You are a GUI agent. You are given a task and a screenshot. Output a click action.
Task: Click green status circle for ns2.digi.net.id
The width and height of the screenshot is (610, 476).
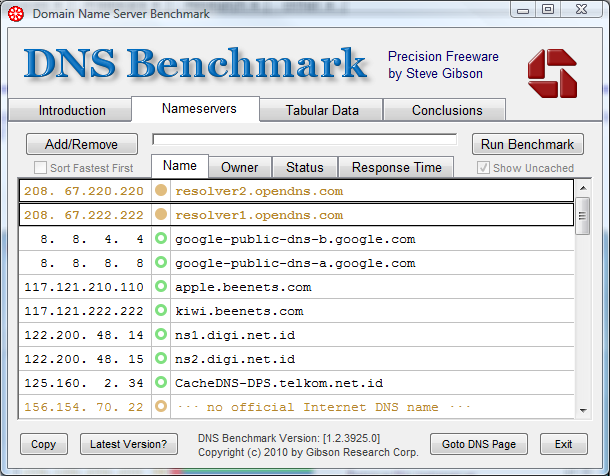point(161,358)
